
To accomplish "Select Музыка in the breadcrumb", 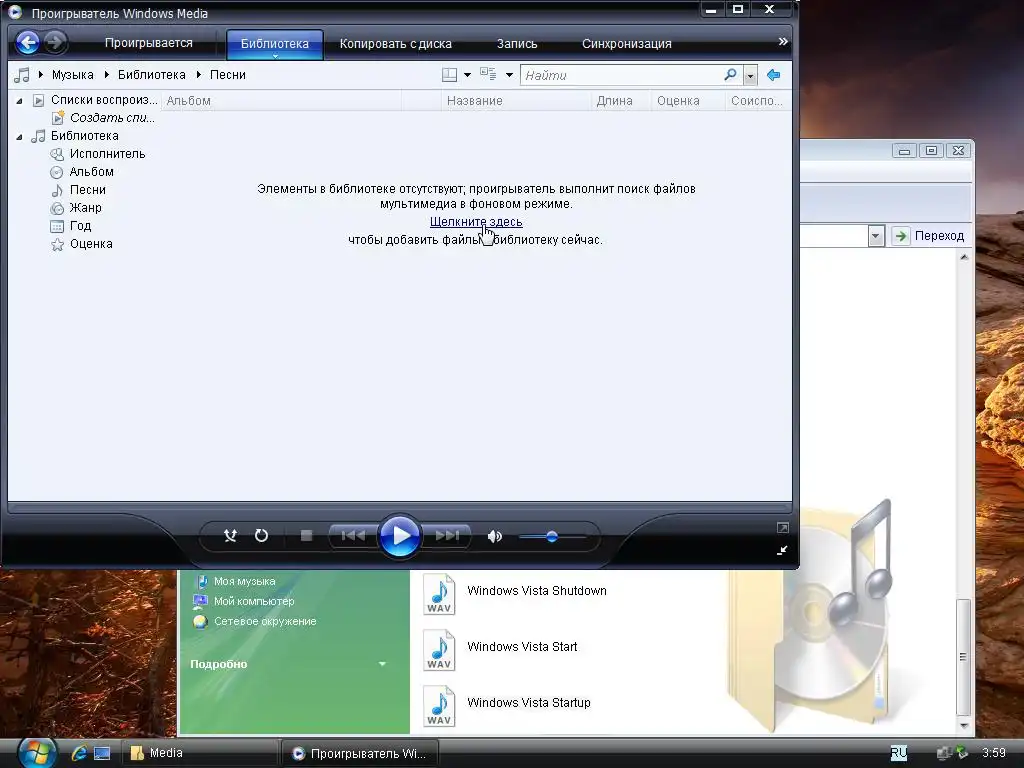I will (72, 75).
